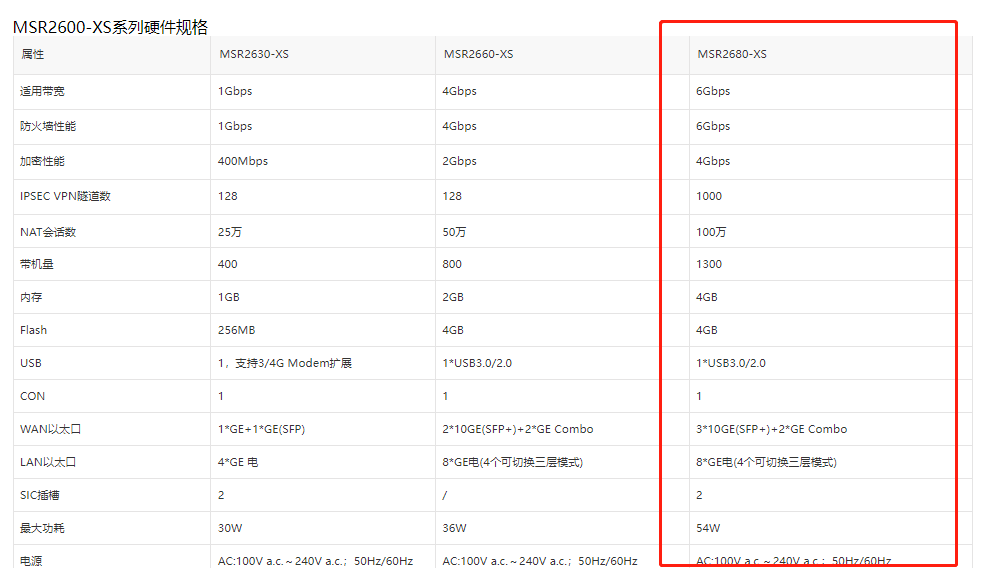Image resolution: width=986 pixels, height=568 pixels.
Task: Click the USB row label
Action: click(31, 363)
